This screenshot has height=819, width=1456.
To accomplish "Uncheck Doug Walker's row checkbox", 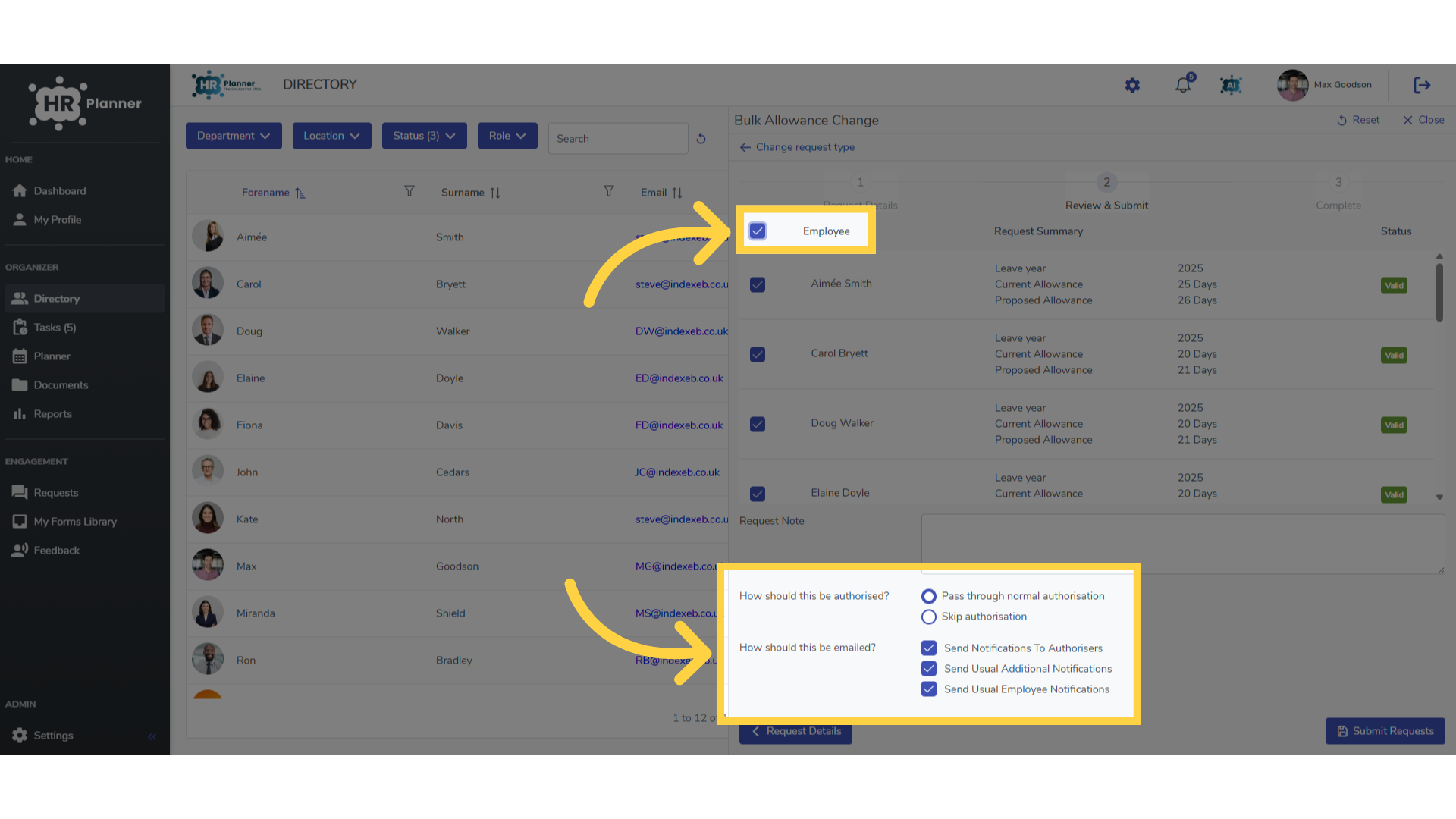I will 758,424.
